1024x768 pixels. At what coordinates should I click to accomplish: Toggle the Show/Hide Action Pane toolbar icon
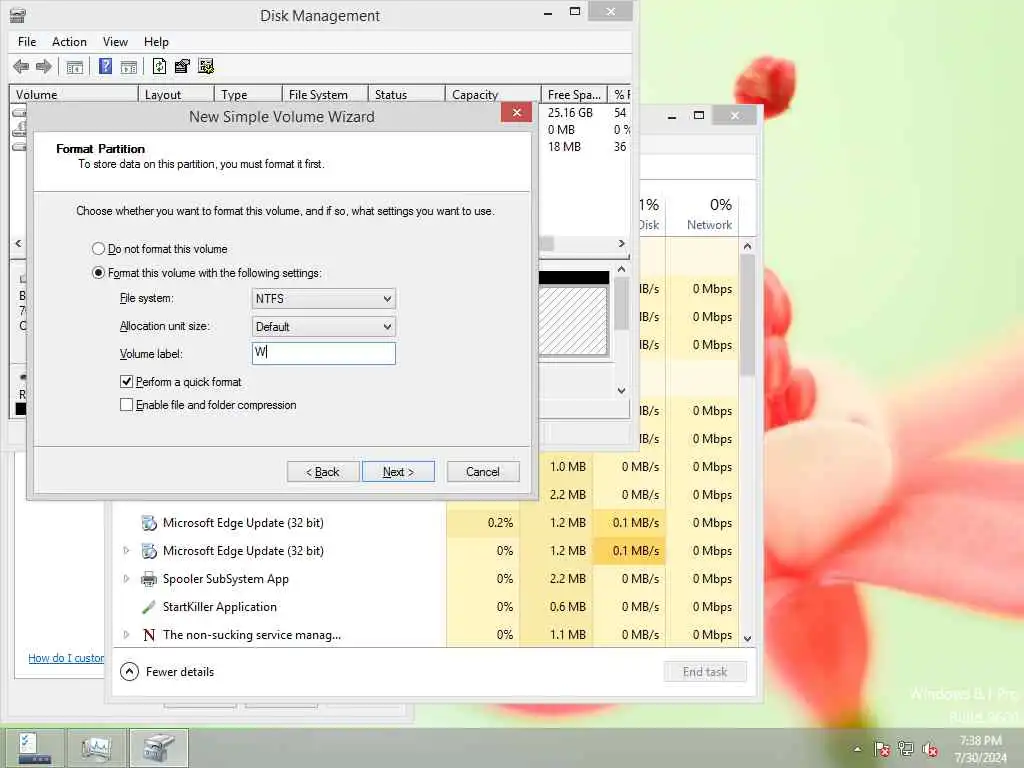[x=129, y=67]
